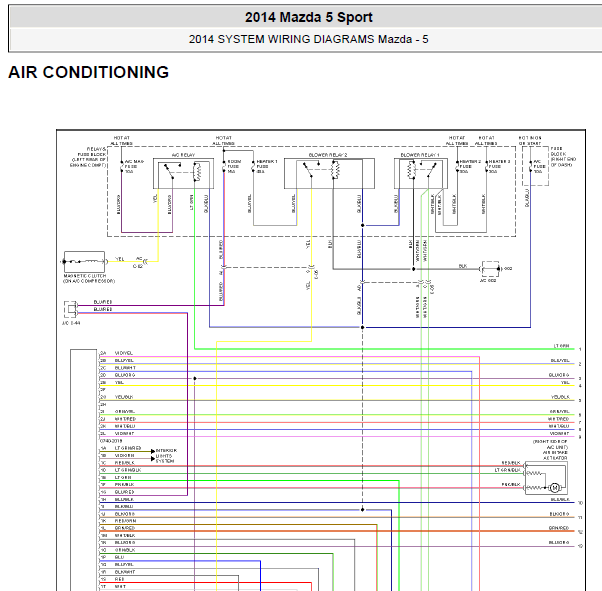The height and width of the screenshot is (591, 602).
Task: Click 'YEL' wire label beside magnetic clutch
Action: pos(120,259)
